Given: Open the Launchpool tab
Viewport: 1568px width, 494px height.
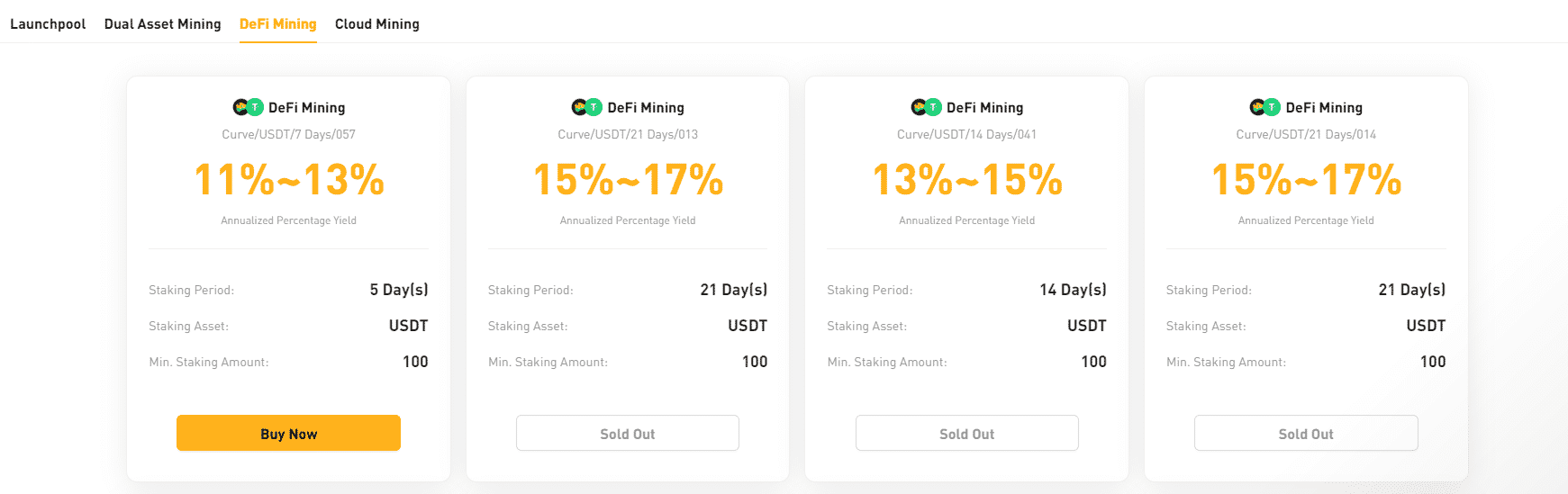Looking at the screenshot, I should point(48,24).
